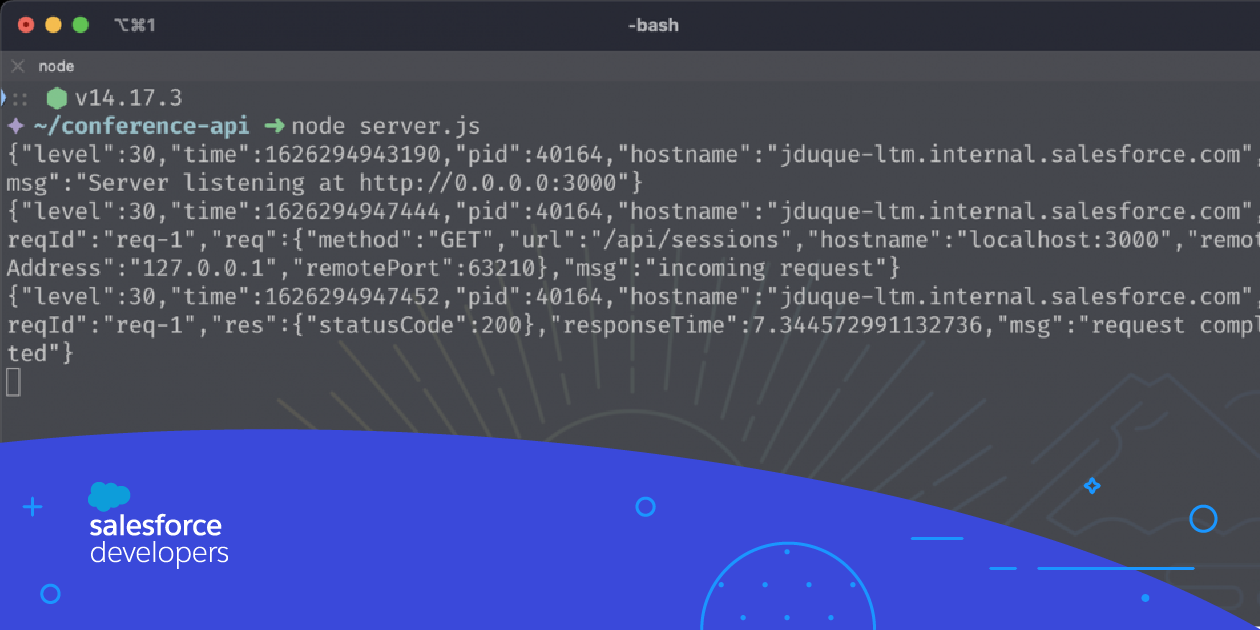This screenshot has height=630, width=1260.
Task: Click the blinking cursor block in the terminal
Action: click(x=14, y=382)
